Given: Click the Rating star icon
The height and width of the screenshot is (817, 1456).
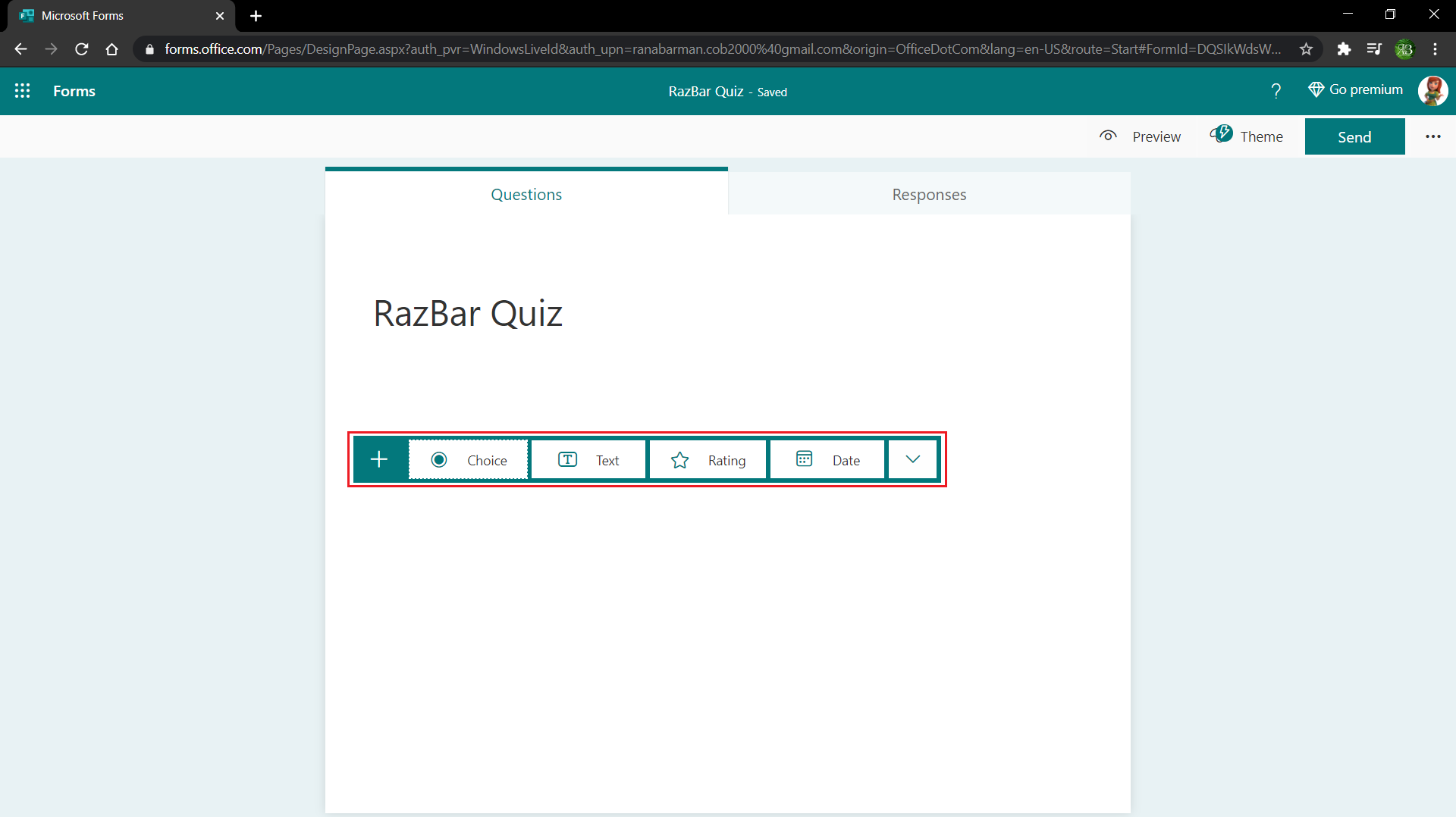Looking at the screenshot, I should click(679, 459).
